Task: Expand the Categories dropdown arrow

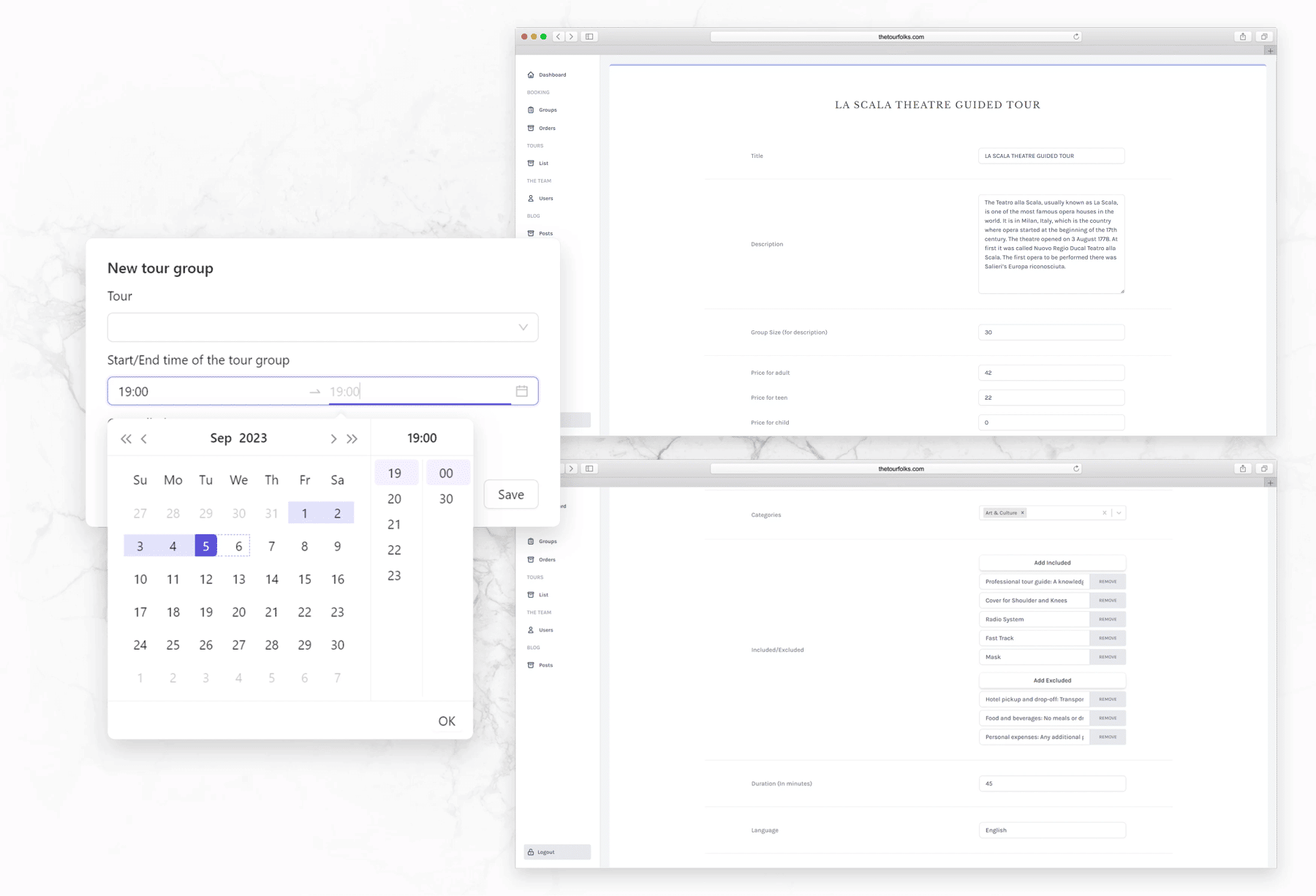Action: click(1119, 513)
